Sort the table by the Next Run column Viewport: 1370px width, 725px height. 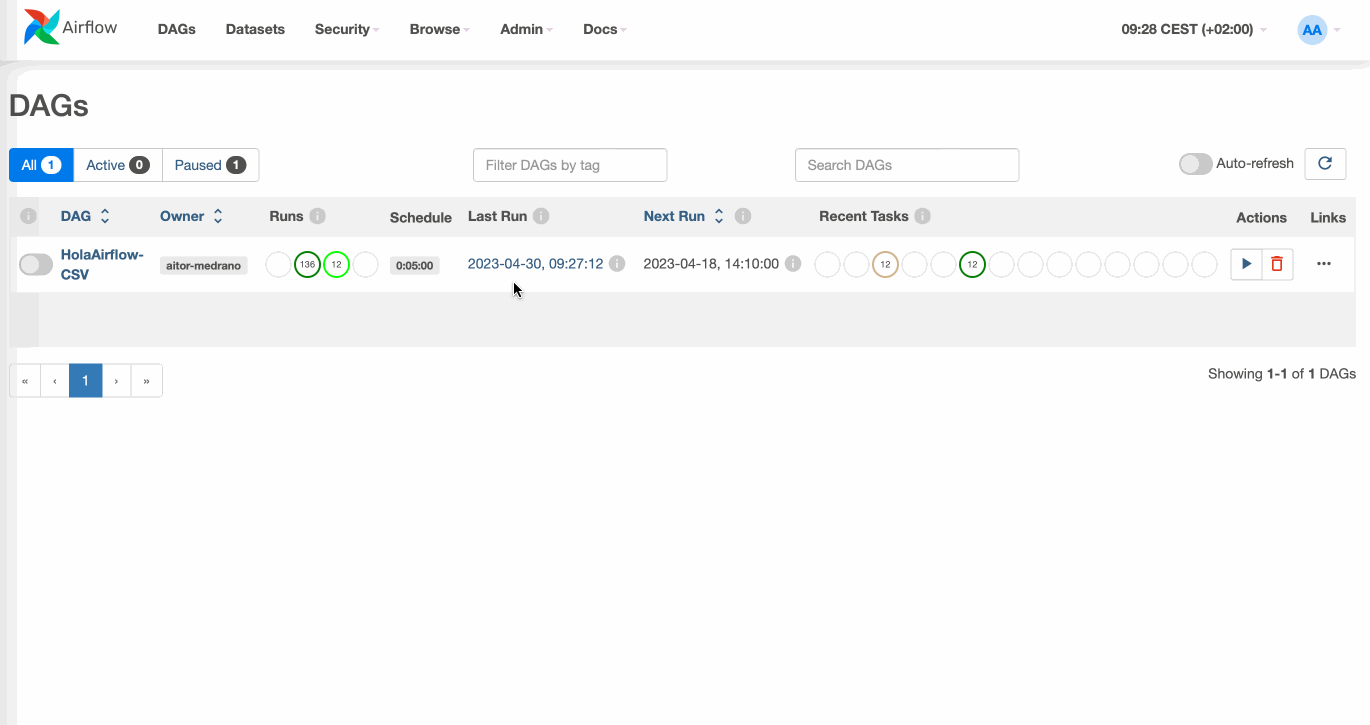(x=684, y=216)
